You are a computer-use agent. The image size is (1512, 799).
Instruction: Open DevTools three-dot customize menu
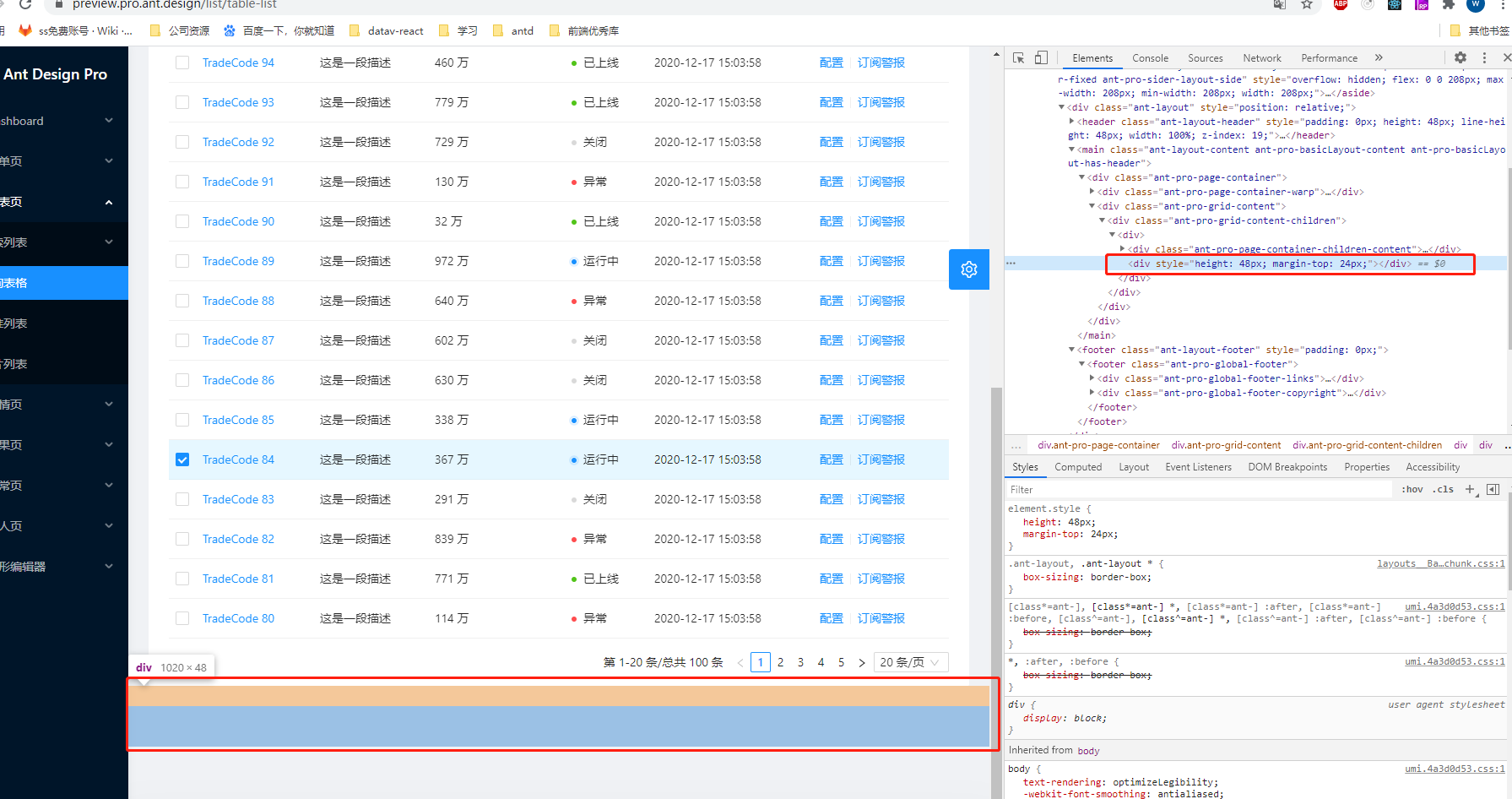pyautogui.click(x=1484, y=57)
